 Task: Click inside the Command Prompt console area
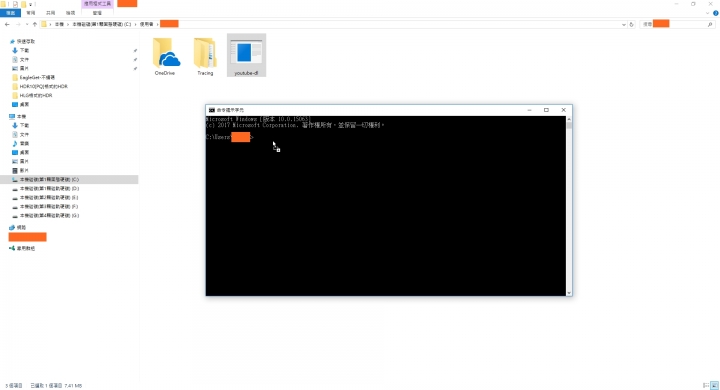[x=386, y=206]
